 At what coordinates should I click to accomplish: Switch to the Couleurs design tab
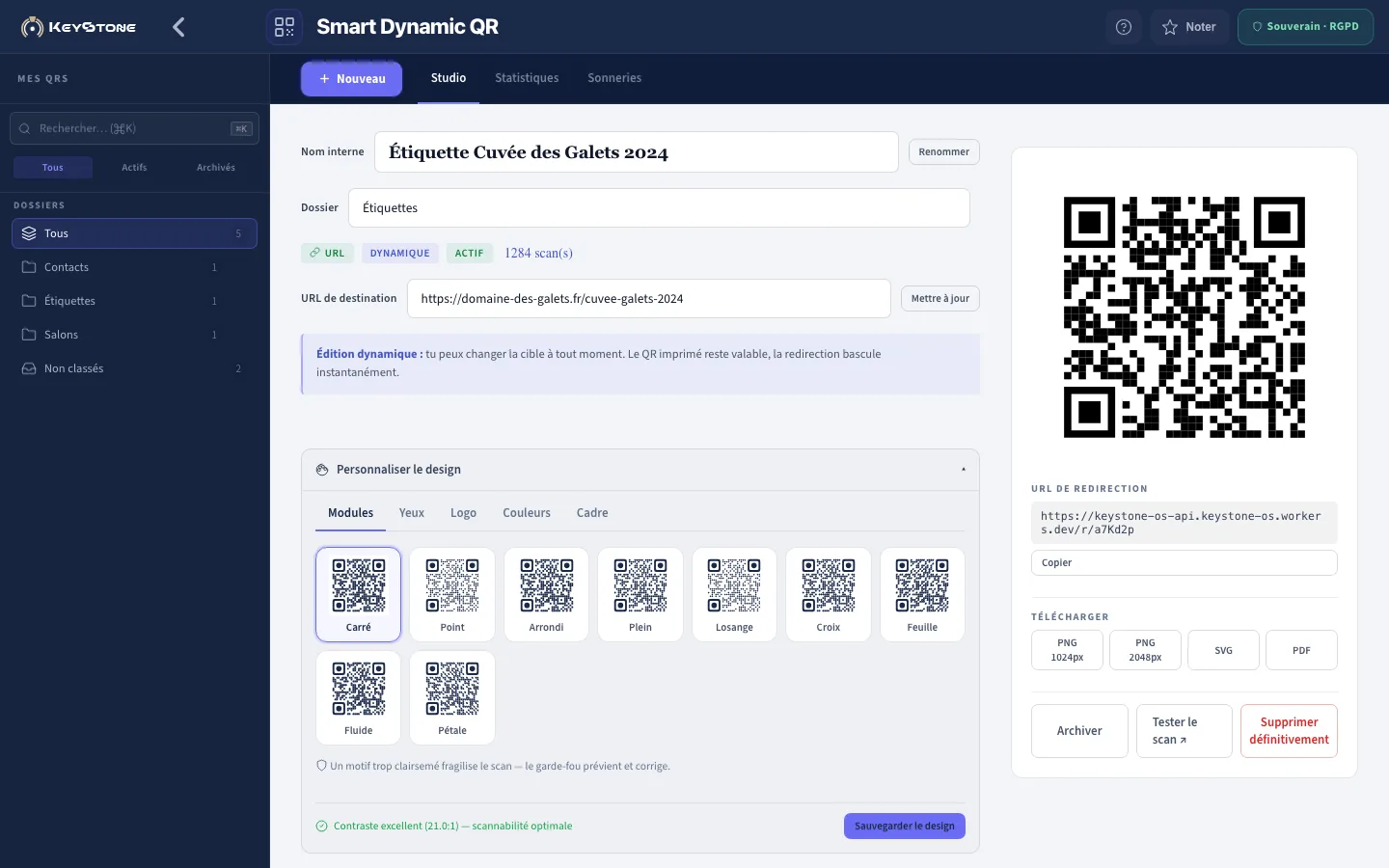[x=527, y=513]
